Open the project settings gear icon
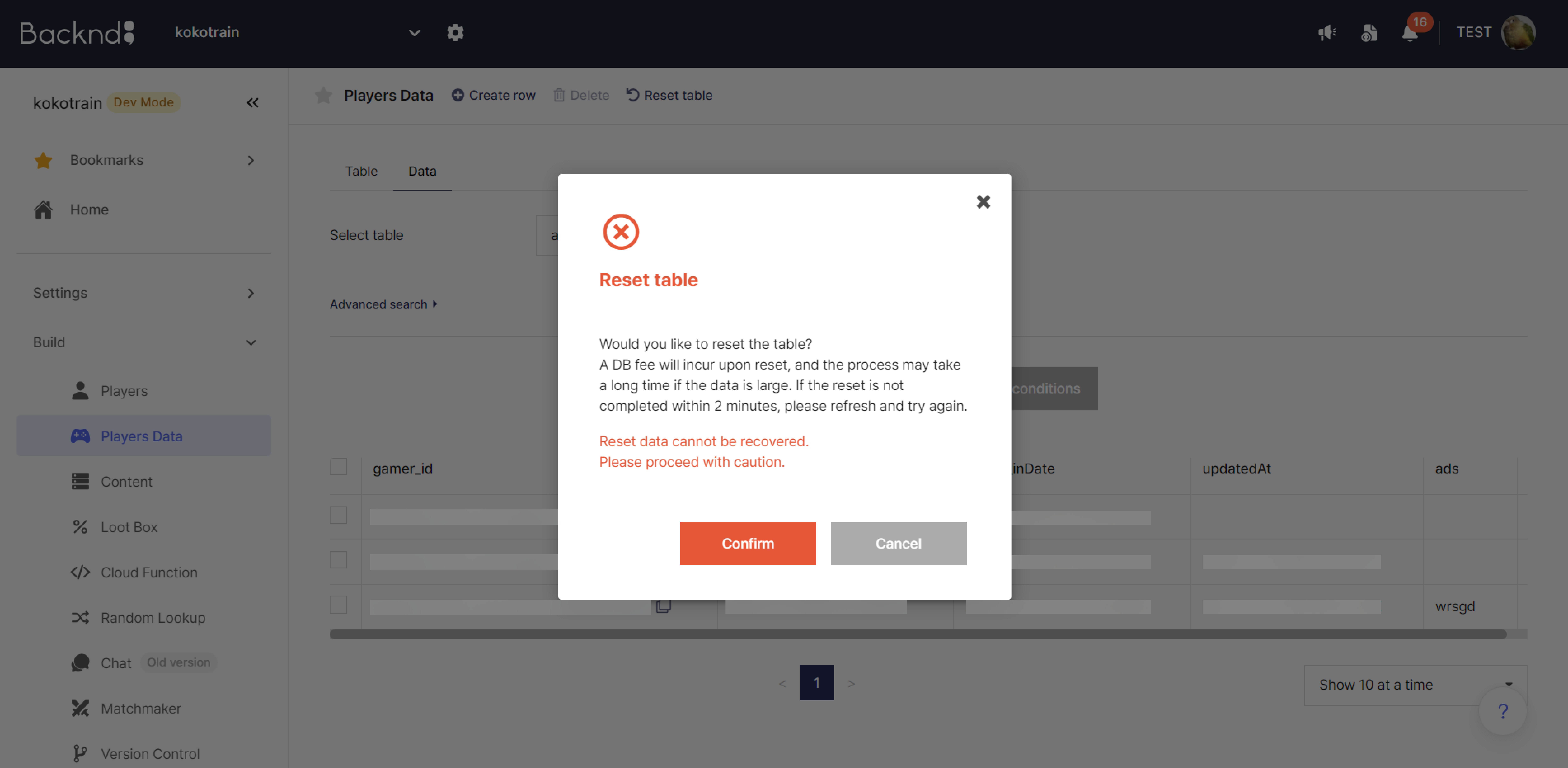The width and height of the screenshot is (1568, 768). [x=455, y=32]
